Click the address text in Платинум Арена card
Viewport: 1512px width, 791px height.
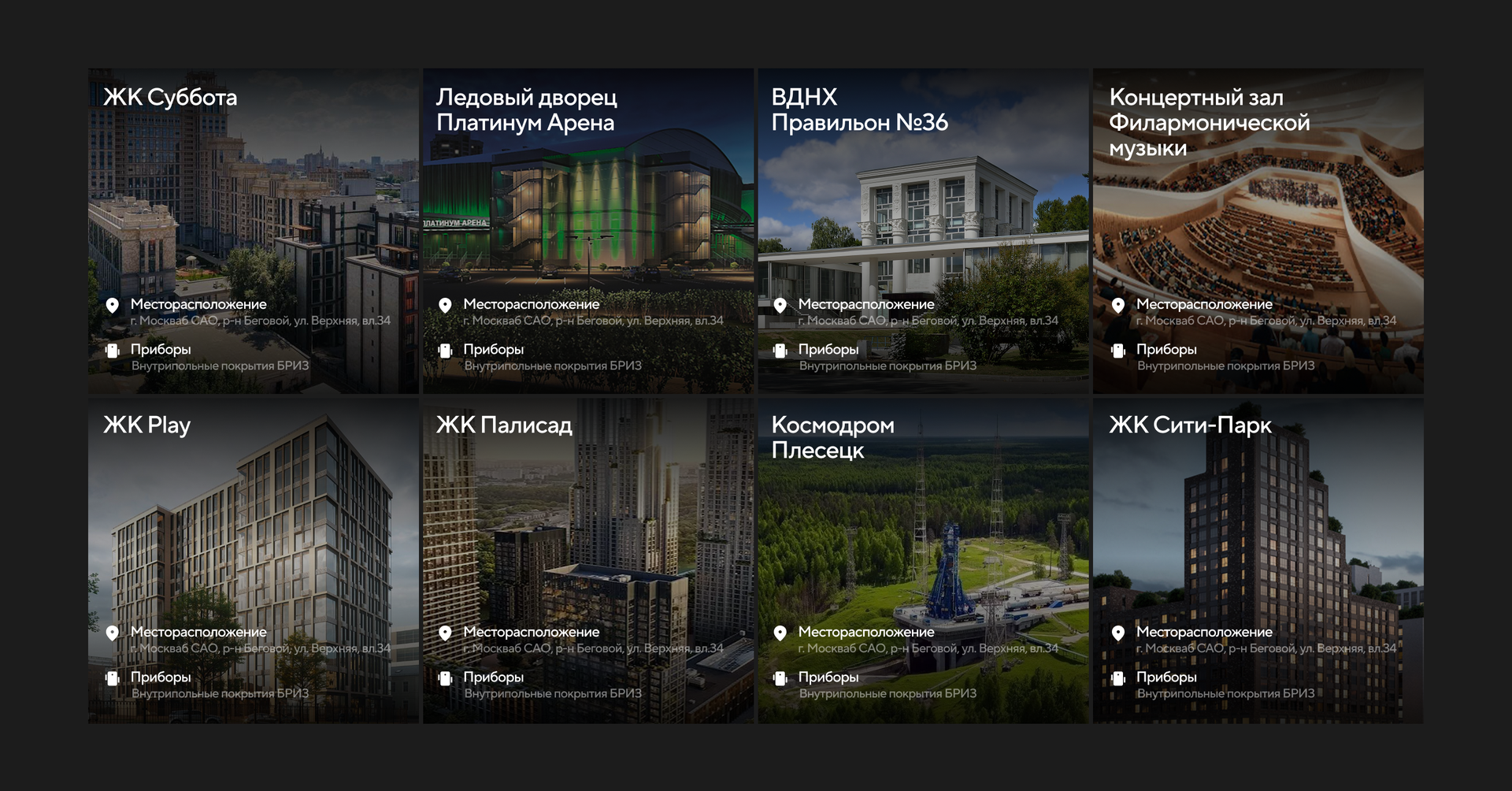point(594,321)
